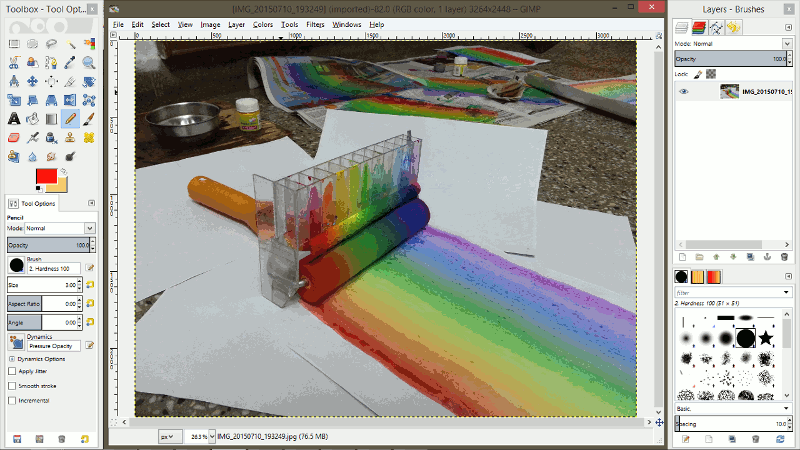Screen dimensions: 800x450
Task: Select the Bucket Fill tool
Action: pos(33,119)
